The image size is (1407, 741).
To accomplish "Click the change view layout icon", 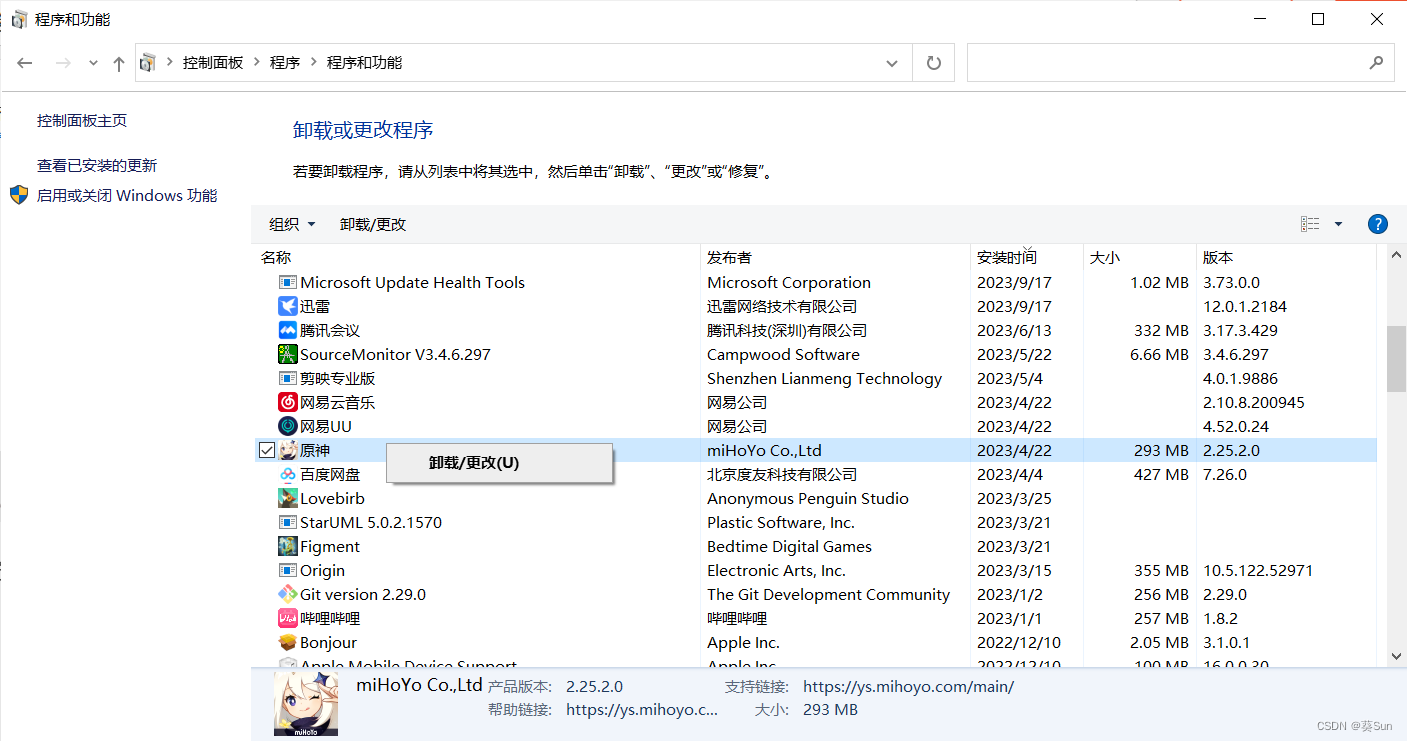I will point(1310,224).
